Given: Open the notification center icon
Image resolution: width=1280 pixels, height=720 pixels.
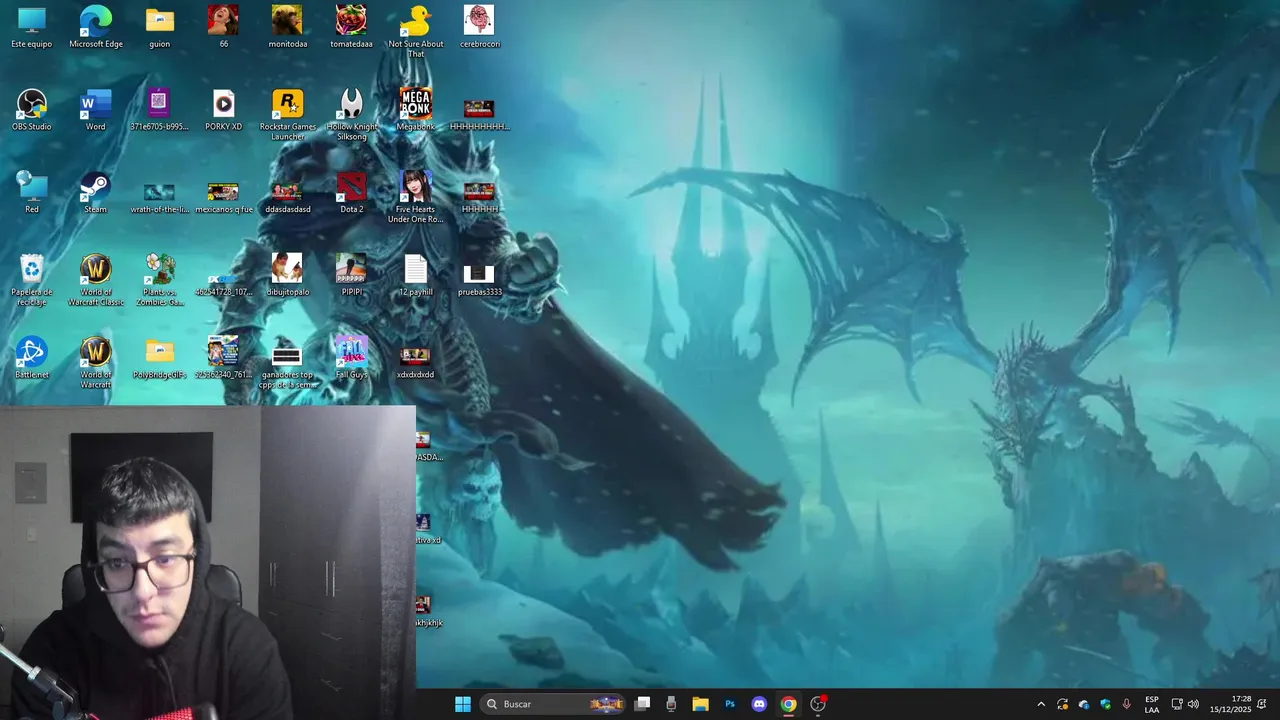Looking at the screenshot, I should tap(1262, 704).
